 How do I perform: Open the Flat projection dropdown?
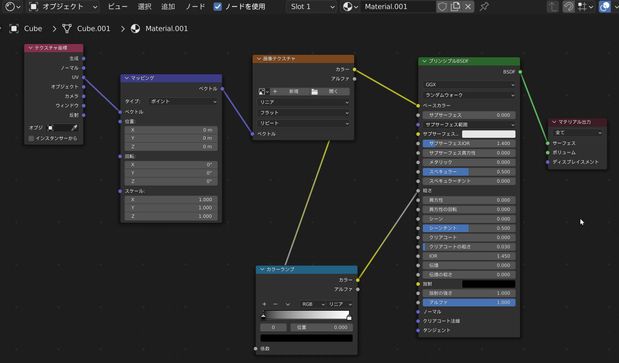point(304,113)
